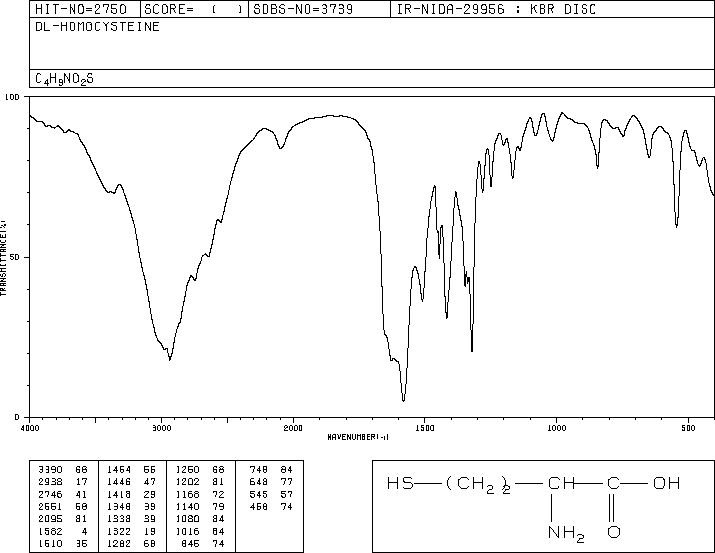Click the 748 entry in the peak table

(x=259, y=470)
